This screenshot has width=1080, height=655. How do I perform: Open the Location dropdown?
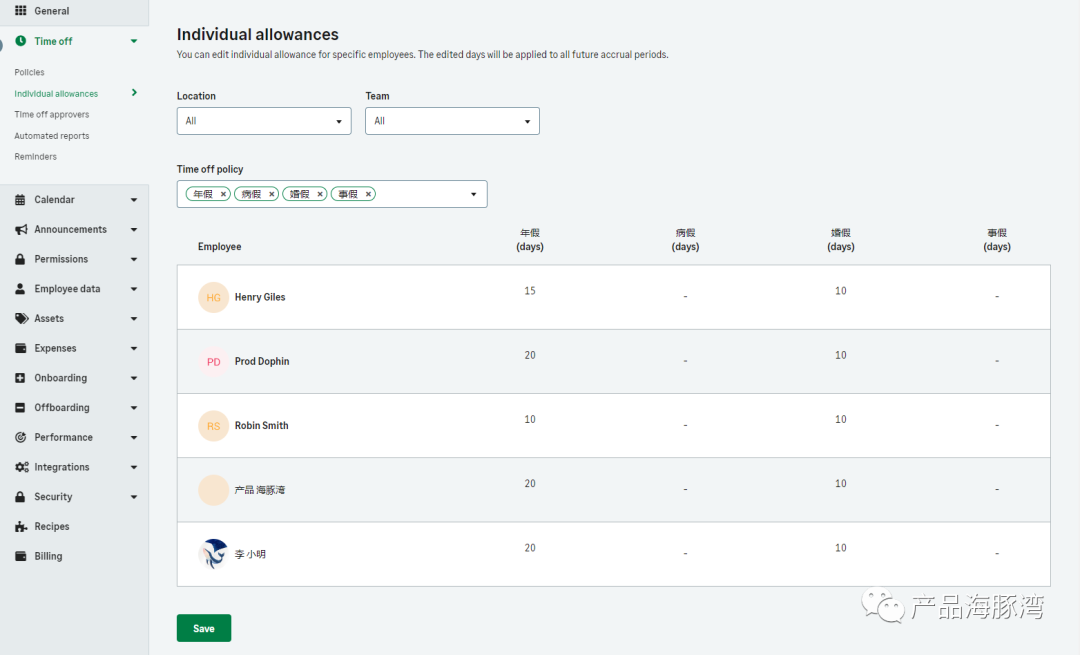[264, 121]
